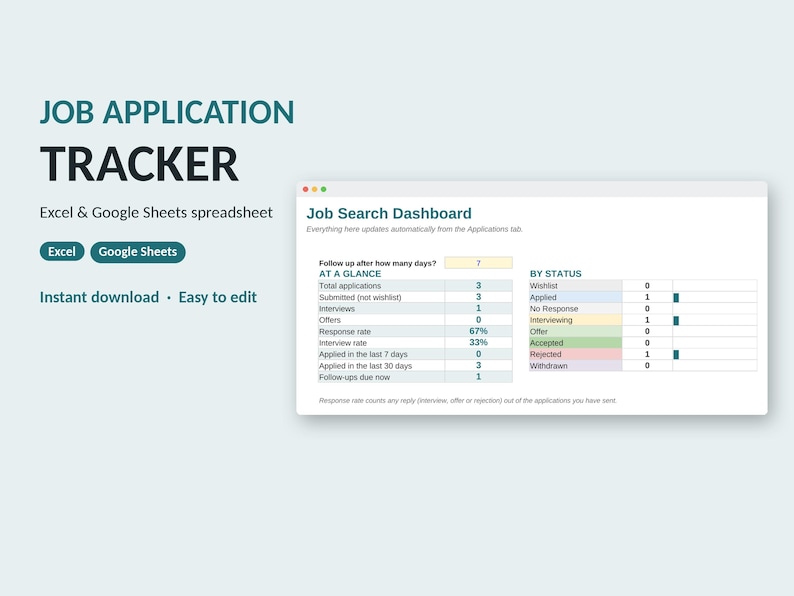Select the Wishlist count 0

coord(647,286)
